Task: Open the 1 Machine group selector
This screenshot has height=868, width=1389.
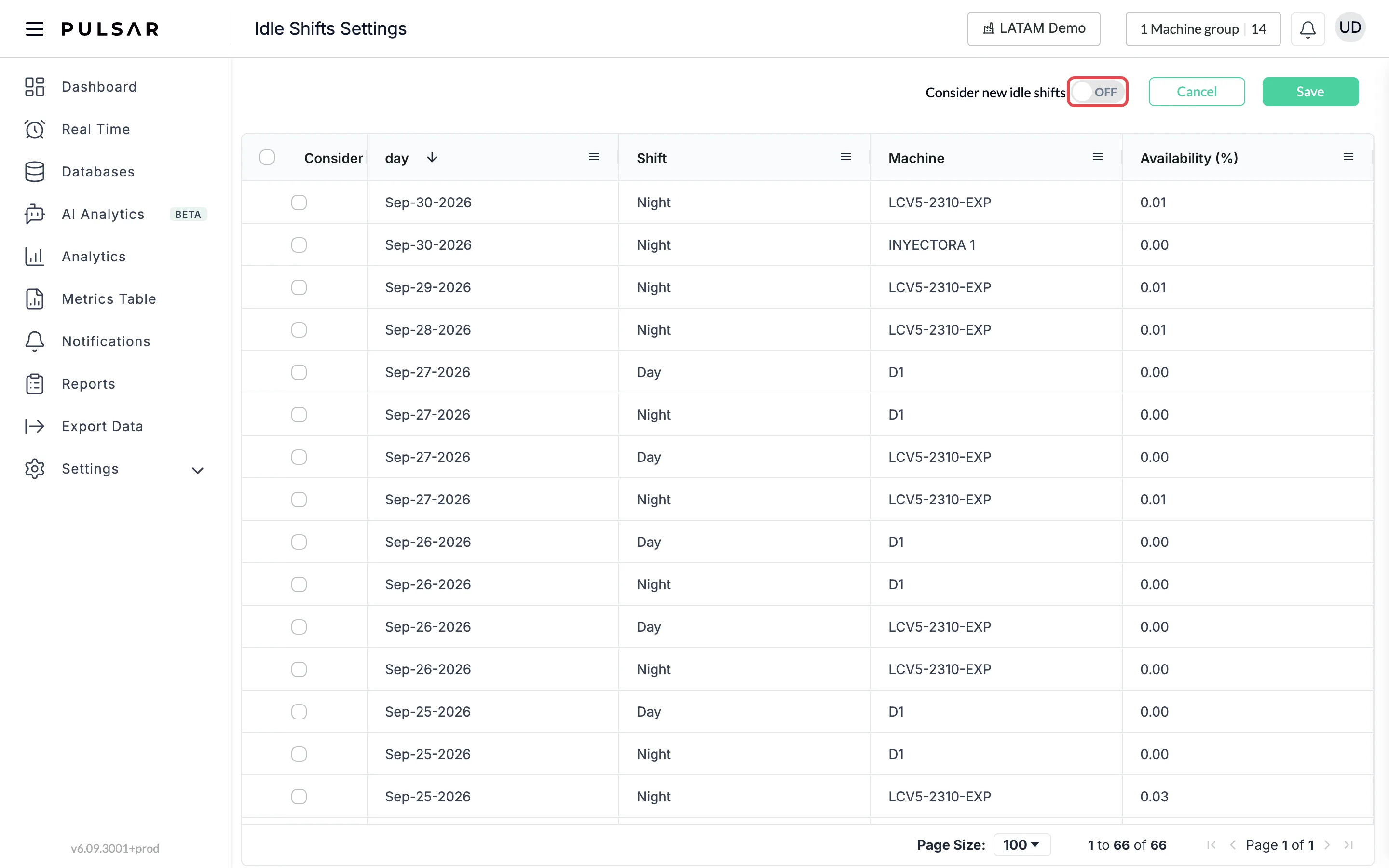Action: coord(1202,29)
